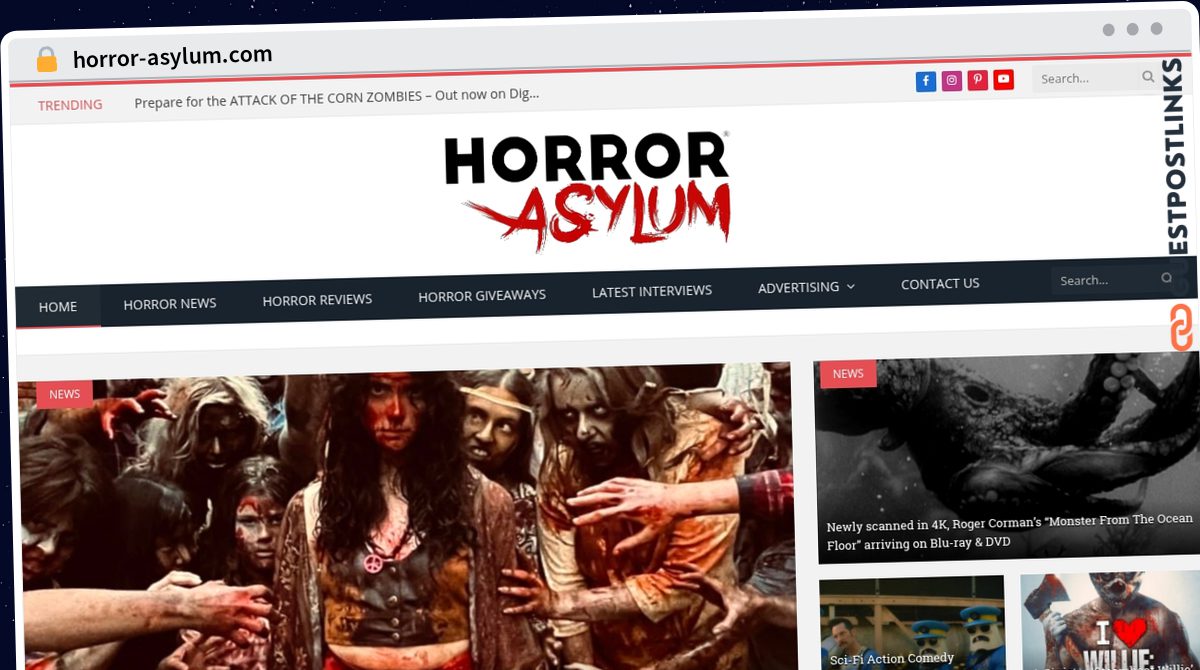The height and width of the screenshot is (670, 1200).
Task: Click the navigation bar search magnifier icon
Action: point(1167,278)
